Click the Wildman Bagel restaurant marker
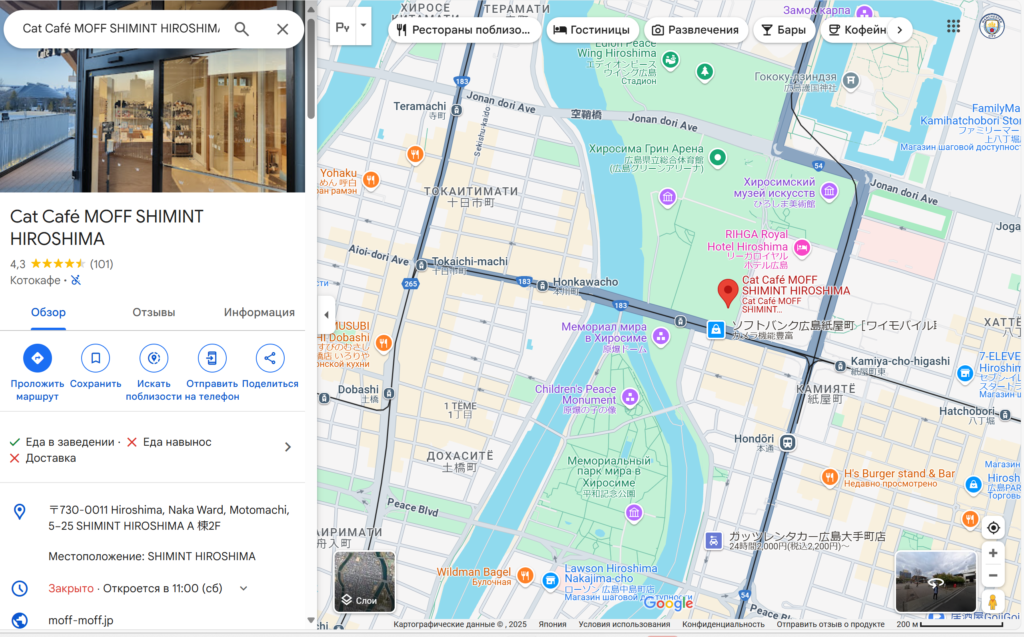This screenshot has height=637, width=1024. (x=524, y=575)
